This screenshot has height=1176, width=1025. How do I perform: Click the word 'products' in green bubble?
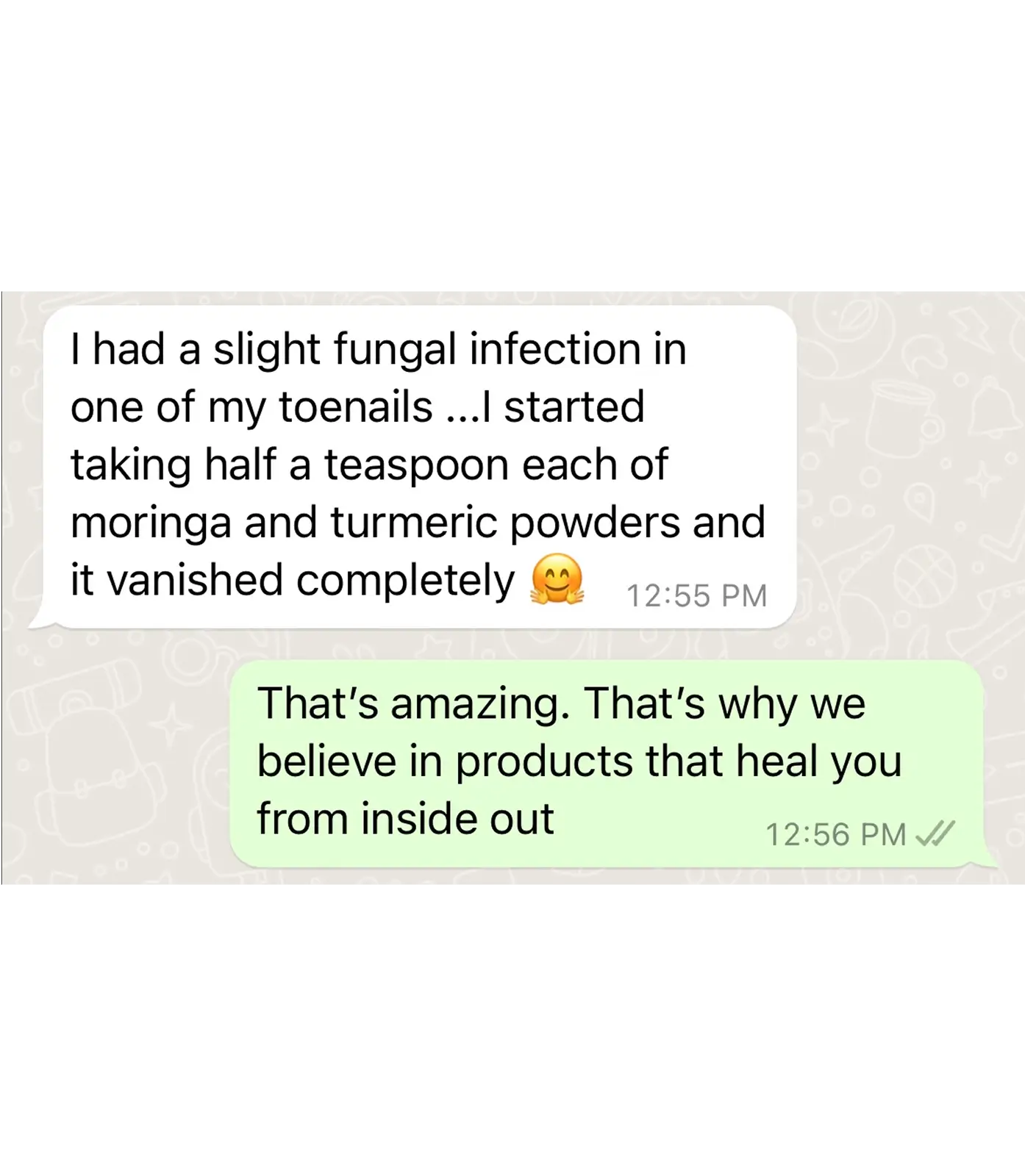(543, 763)
